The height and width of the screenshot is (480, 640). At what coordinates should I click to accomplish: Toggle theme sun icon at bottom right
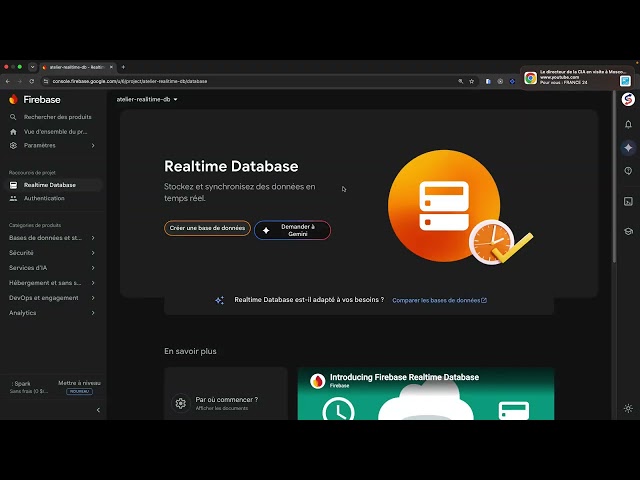(628, 408)
